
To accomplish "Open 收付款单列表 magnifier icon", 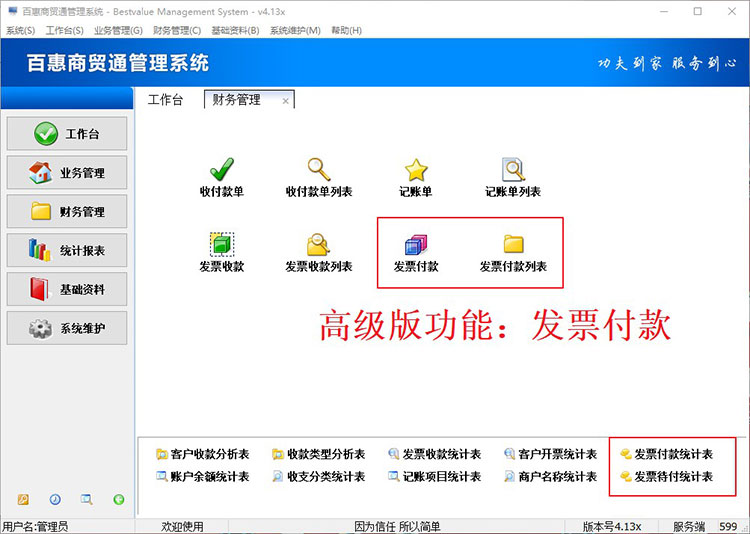I will point(319,169).
